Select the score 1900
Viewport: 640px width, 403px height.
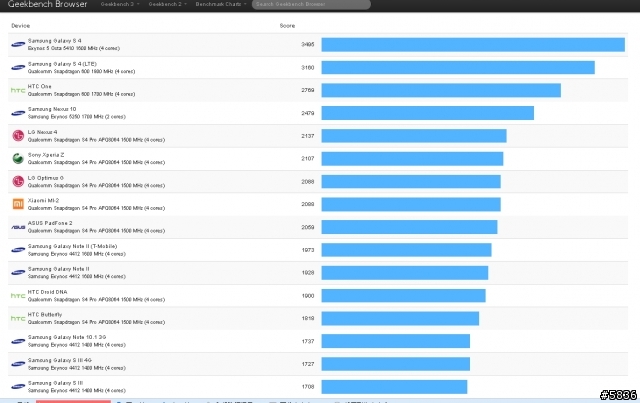(308, 296)
